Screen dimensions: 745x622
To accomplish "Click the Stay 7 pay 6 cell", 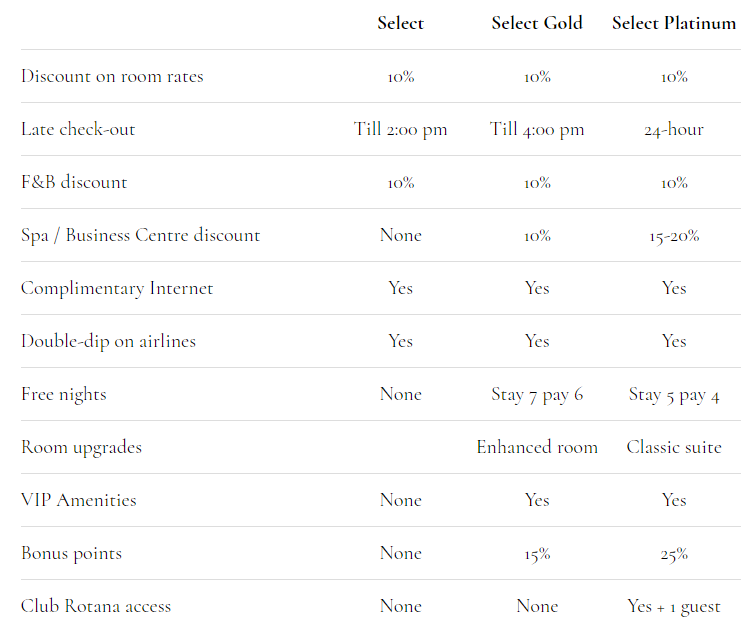I will (x=537, y=394).
